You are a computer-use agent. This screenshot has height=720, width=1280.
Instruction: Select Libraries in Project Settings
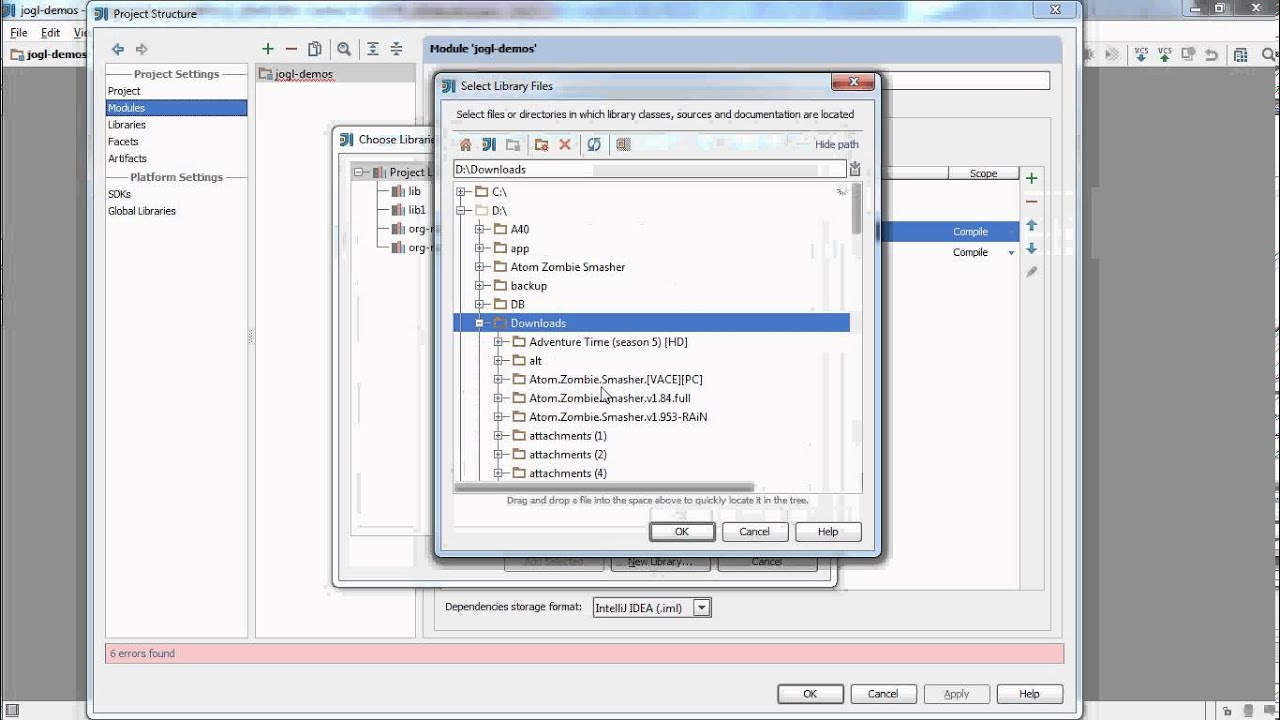click(x=127, y=125)
